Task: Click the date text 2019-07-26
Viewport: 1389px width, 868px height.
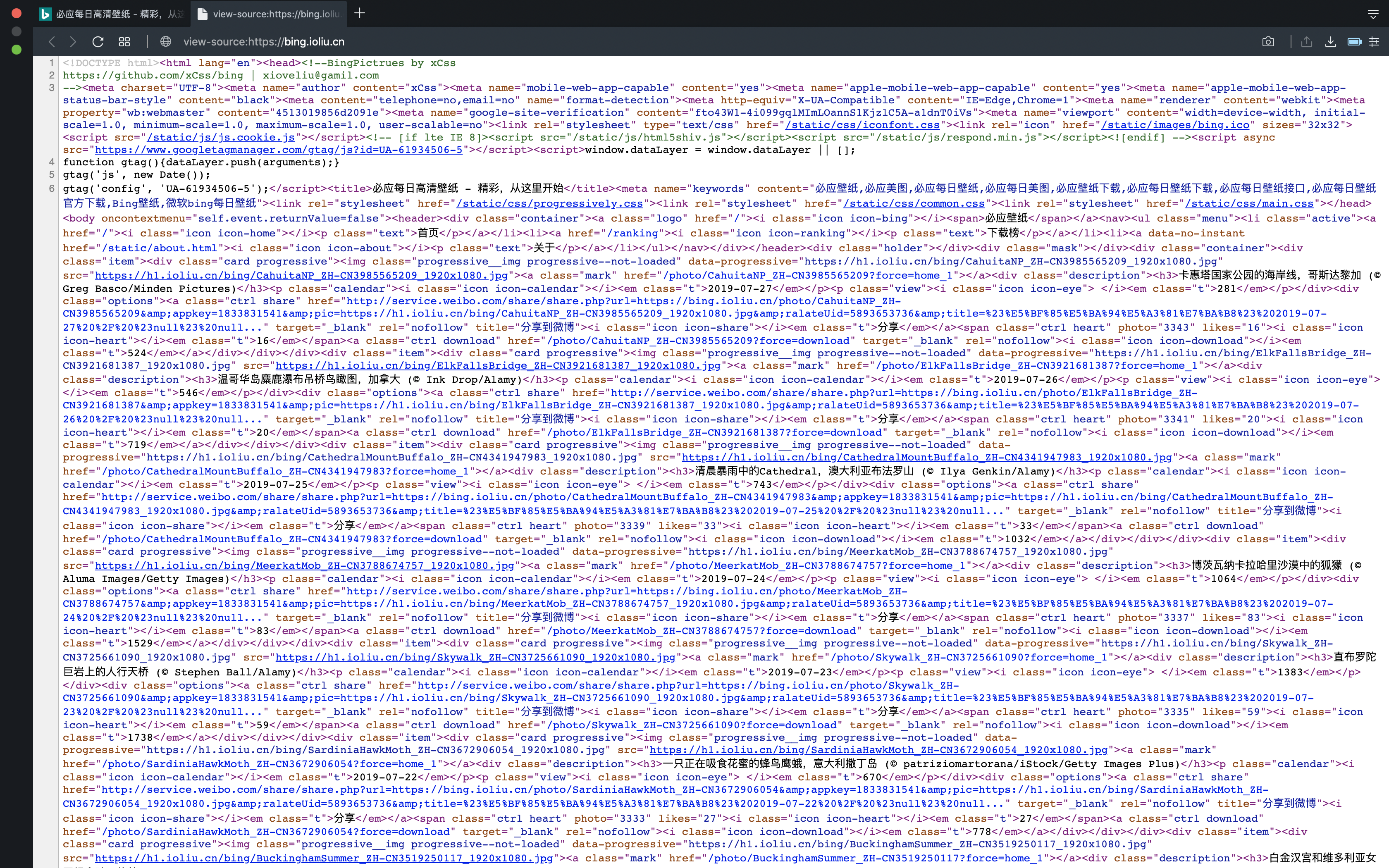Action: click(x=1026, y=379)
